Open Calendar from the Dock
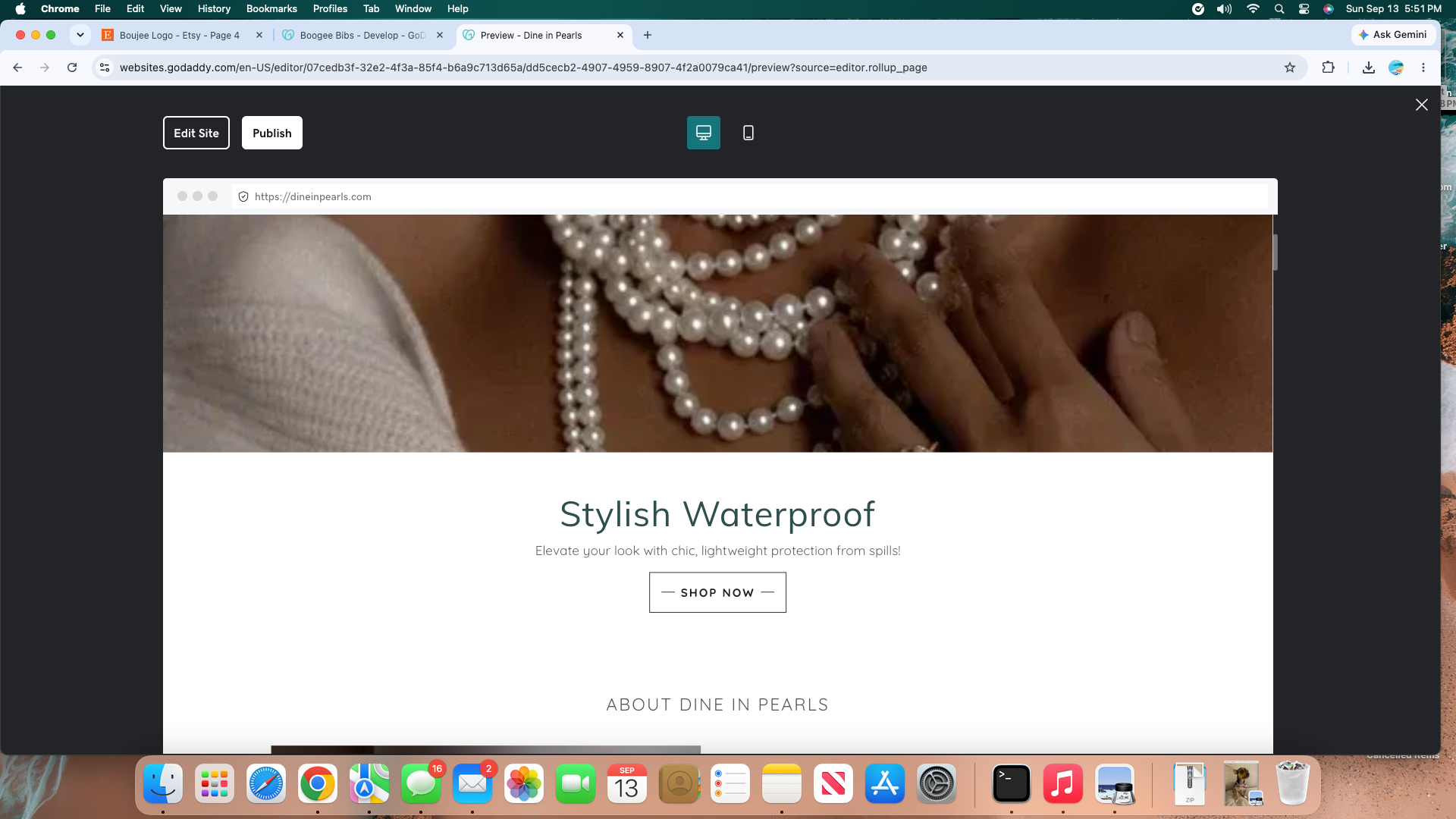 (x=627, y=783)
